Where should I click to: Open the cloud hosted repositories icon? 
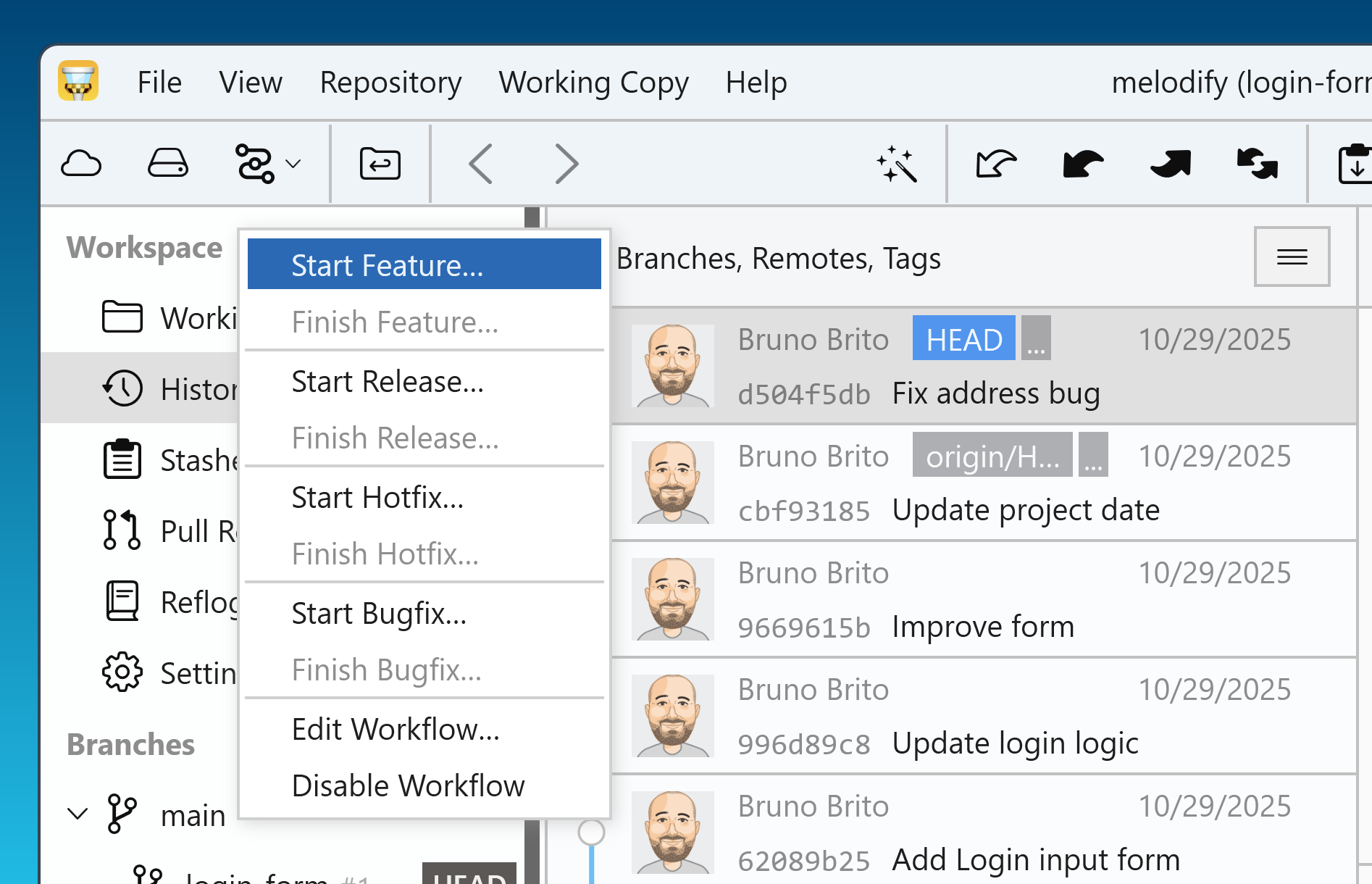click(82, 163)
